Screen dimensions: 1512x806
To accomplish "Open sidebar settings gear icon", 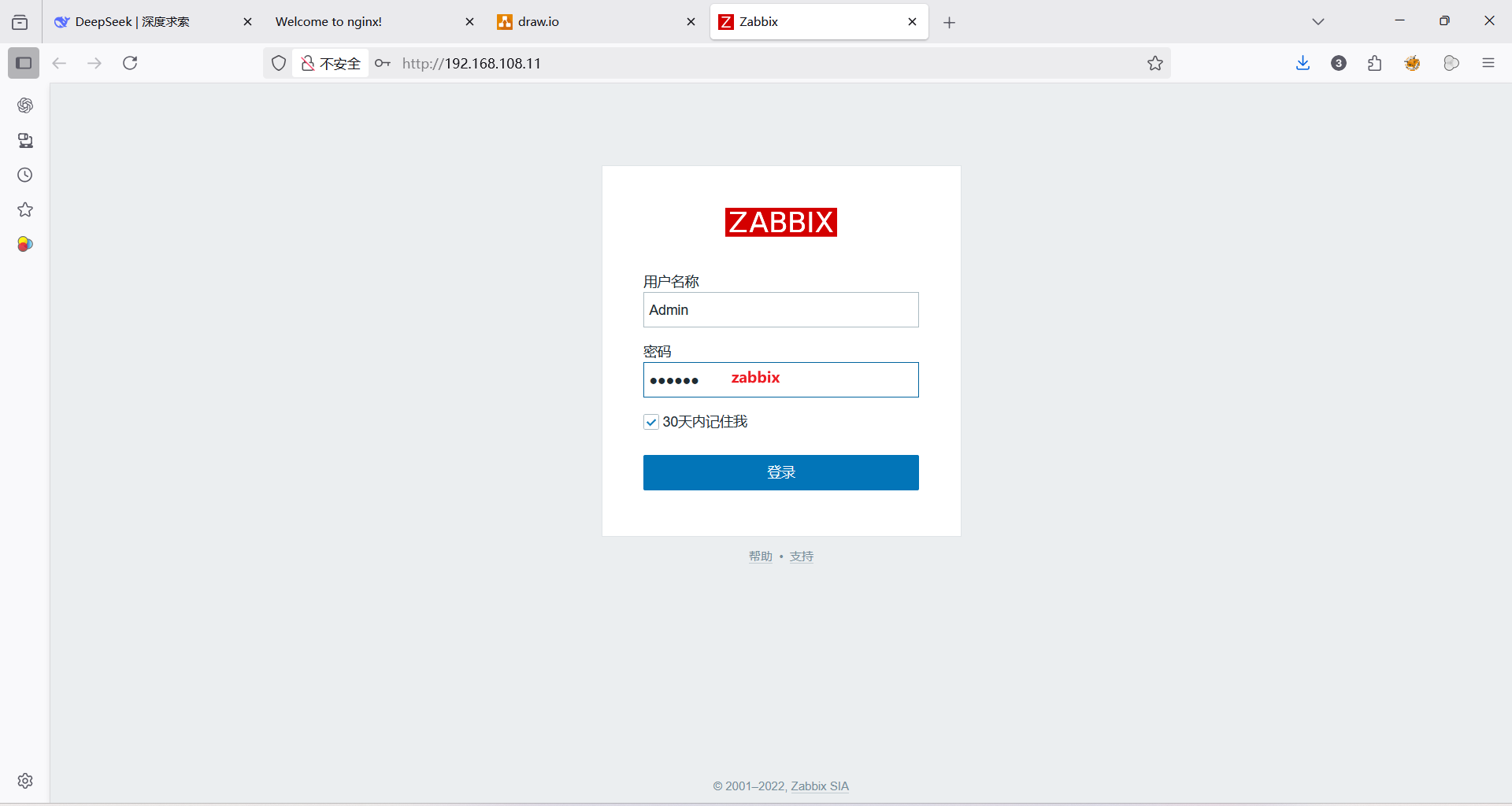I will tap(25, 781).
